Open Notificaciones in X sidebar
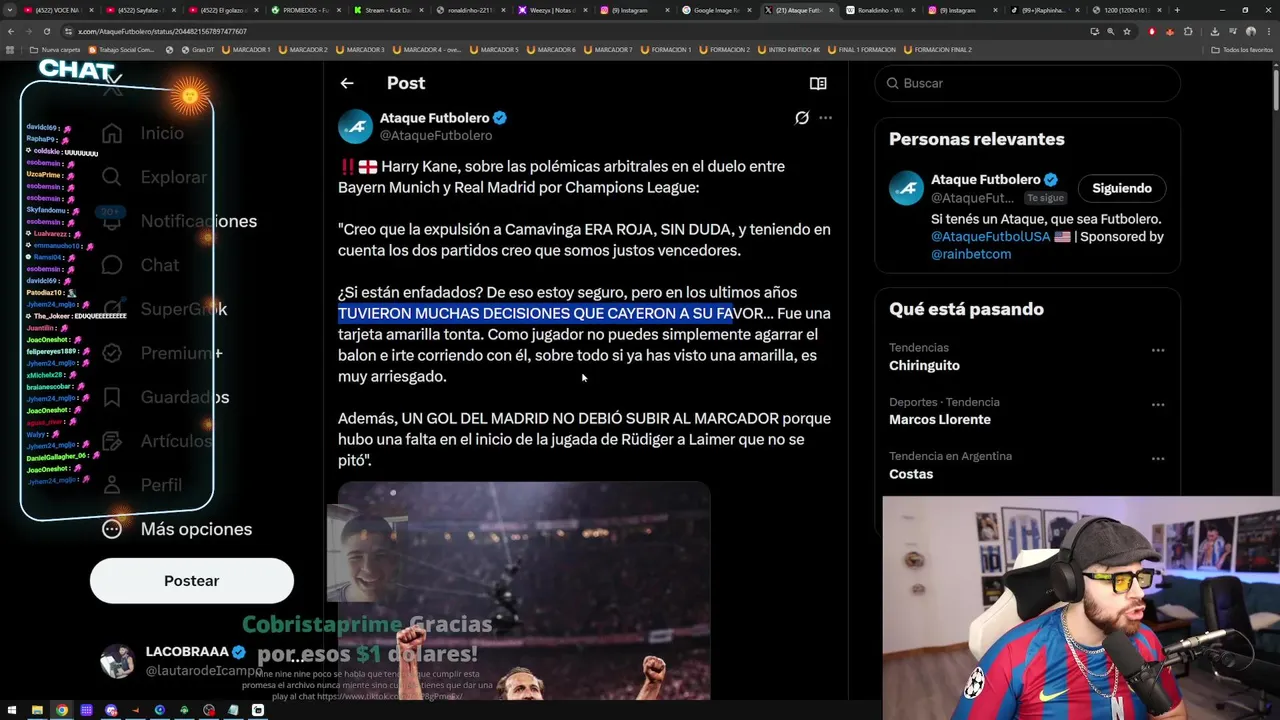This screenshot has height=720, width=1280. click(179, 221)
